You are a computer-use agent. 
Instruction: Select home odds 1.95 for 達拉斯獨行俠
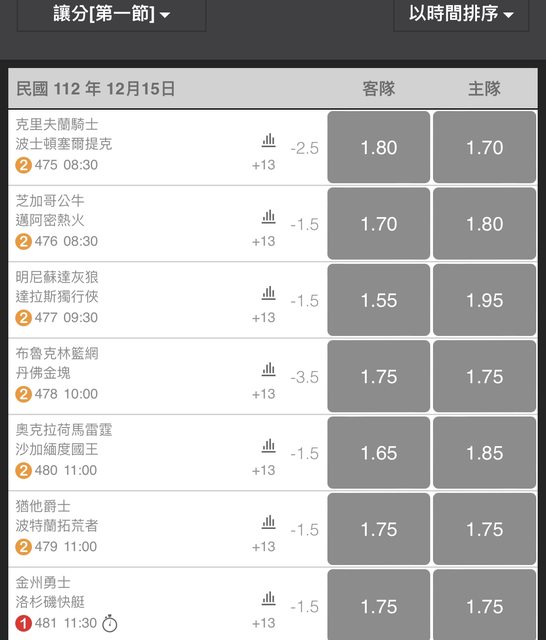[484, 300]
